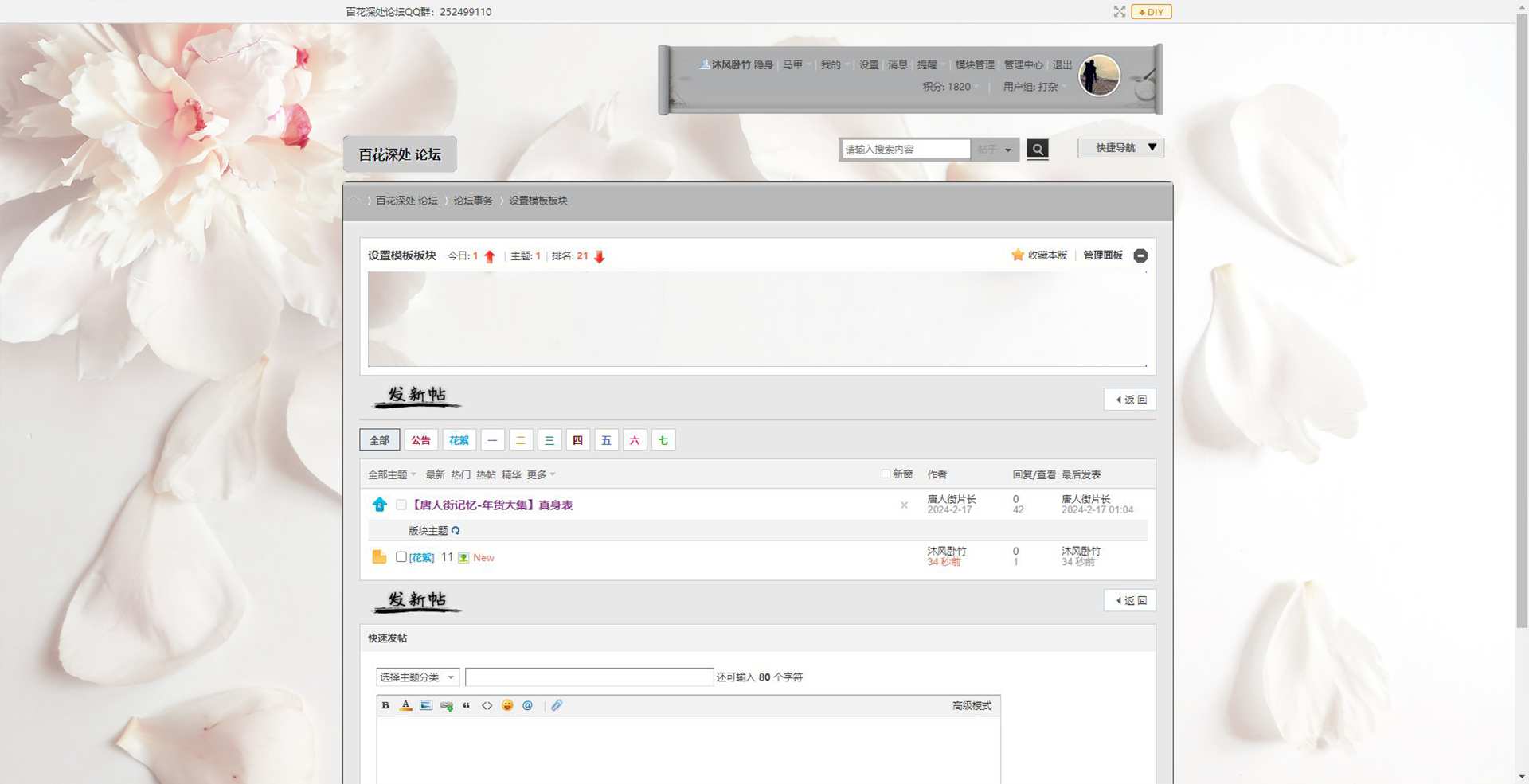Click the insert image icon in editor
Image resolution: width=1529 pixels, height=784 pixels.
point(426,705)
